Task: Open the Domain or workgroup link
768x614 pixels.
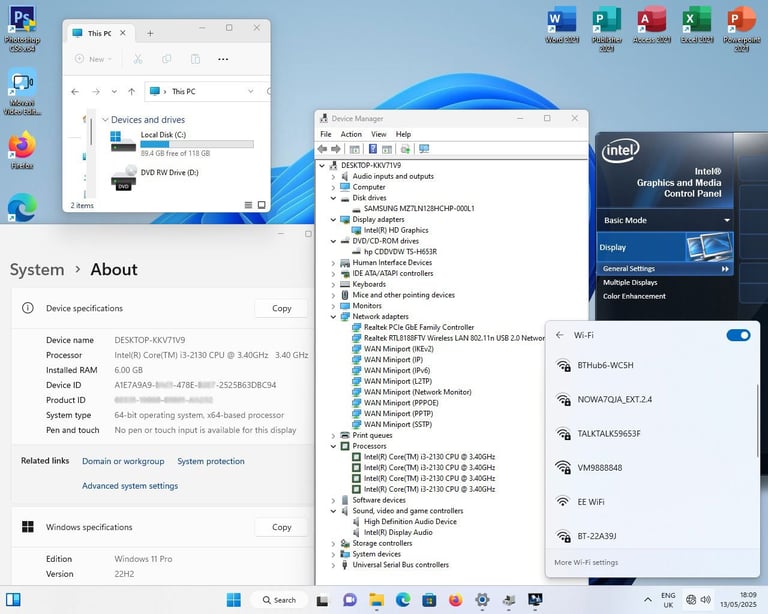Action: tap(123, 461)
